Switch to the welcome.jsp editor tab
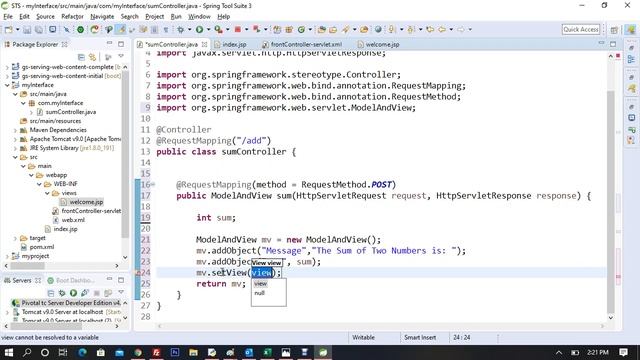640x360 pixels. tap(379, 44)
